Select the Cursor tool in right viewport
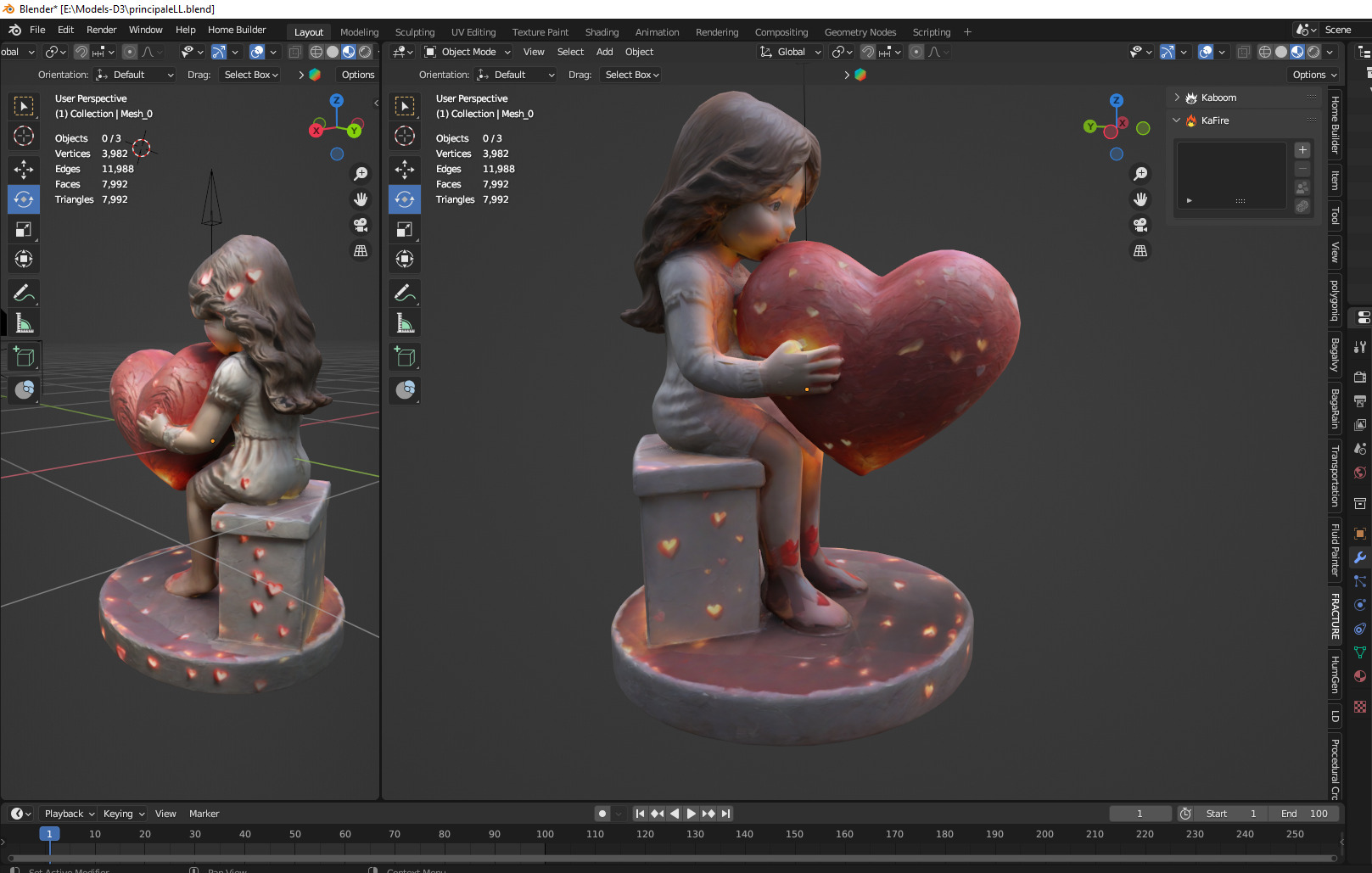 coord(405,136)
